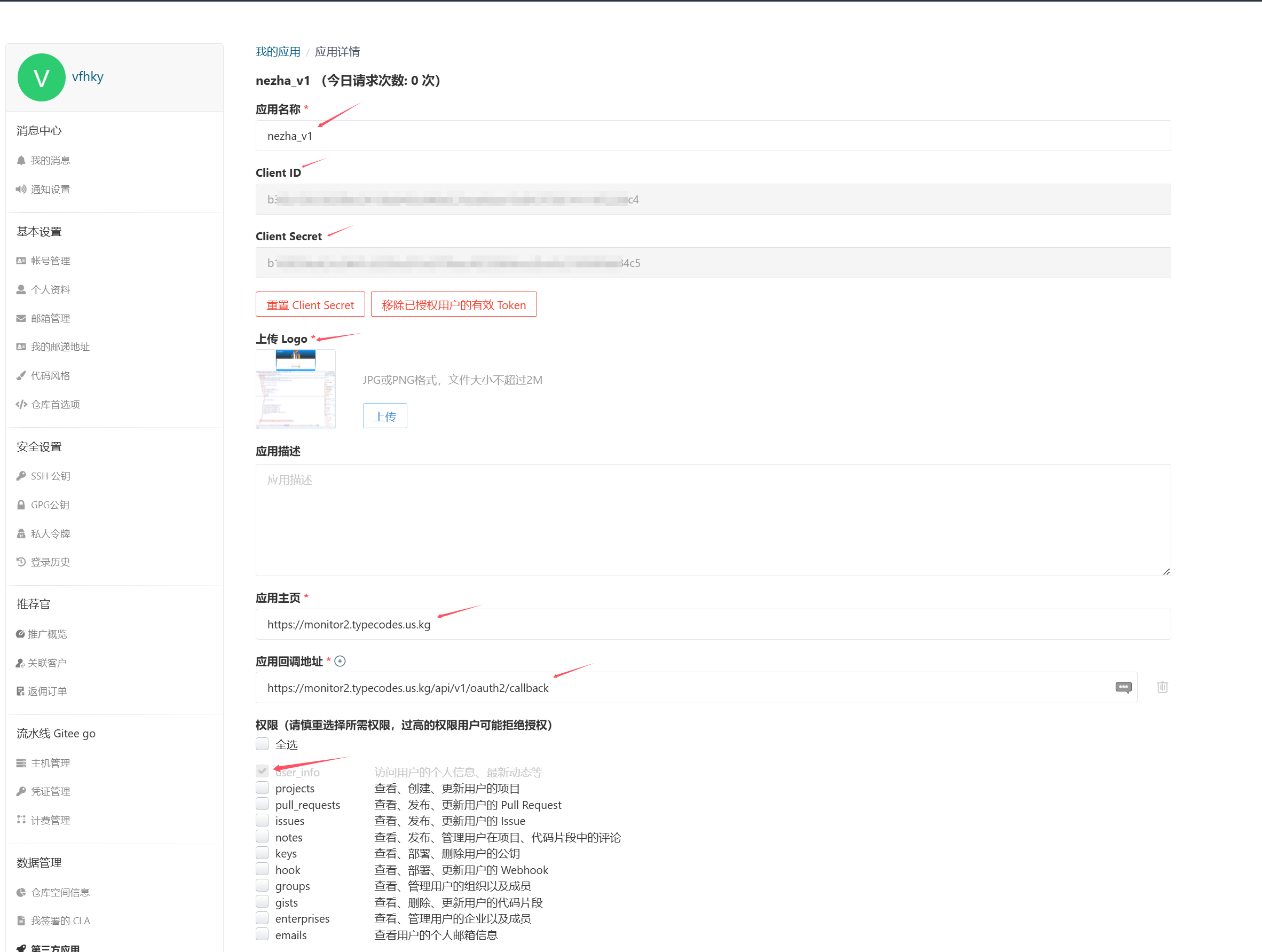Click the document icon beside 我签署的 CLA
Screen dimensions: 1262x952
(21, 921)
